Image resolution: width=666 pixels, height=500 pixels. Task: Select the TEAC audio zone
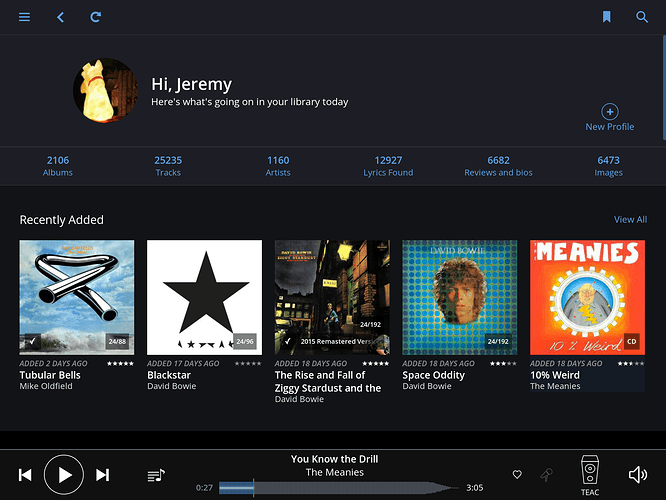point(590,475)
